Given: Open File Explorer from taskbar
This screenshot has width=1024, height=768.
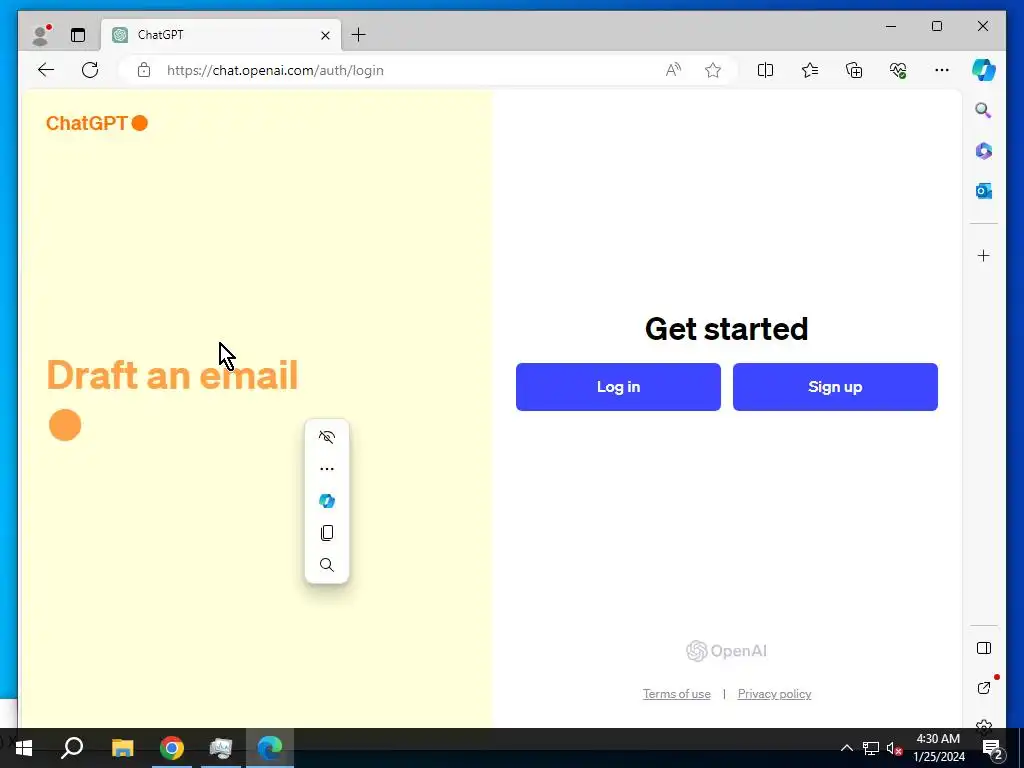Looking at the screenshot, I should [x=122, y=748].
